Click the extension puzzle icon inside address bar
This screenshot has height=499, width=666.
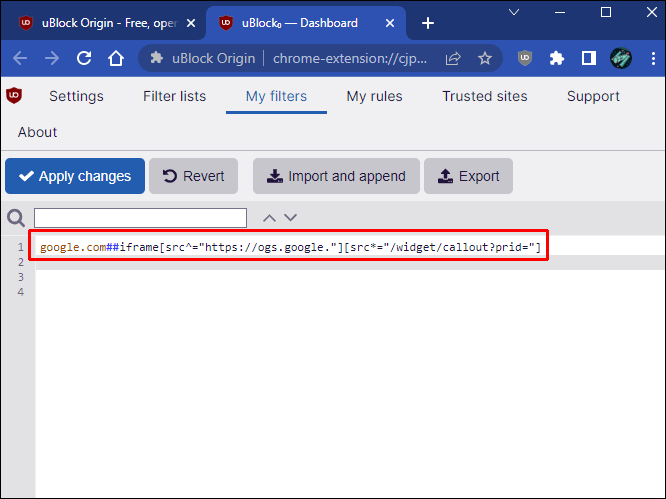[157, 57]
